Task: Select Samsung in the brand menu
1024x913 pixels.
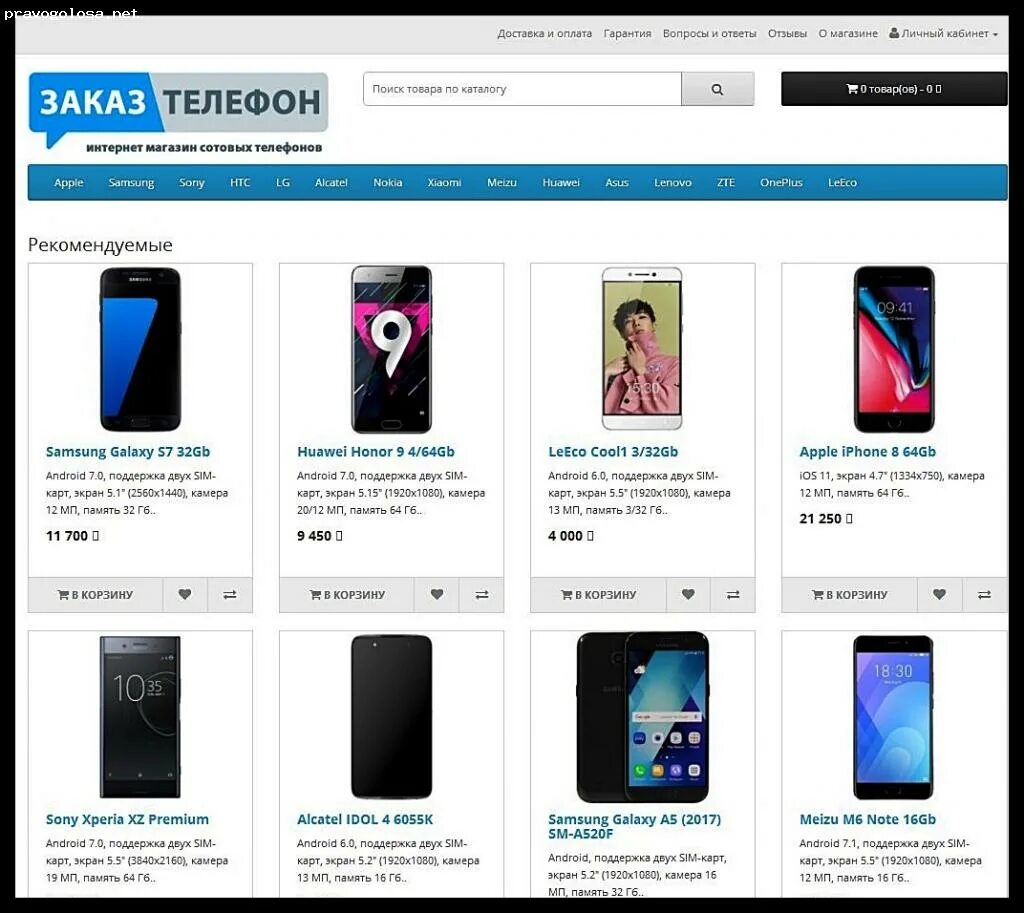Action: coord(131,182)
